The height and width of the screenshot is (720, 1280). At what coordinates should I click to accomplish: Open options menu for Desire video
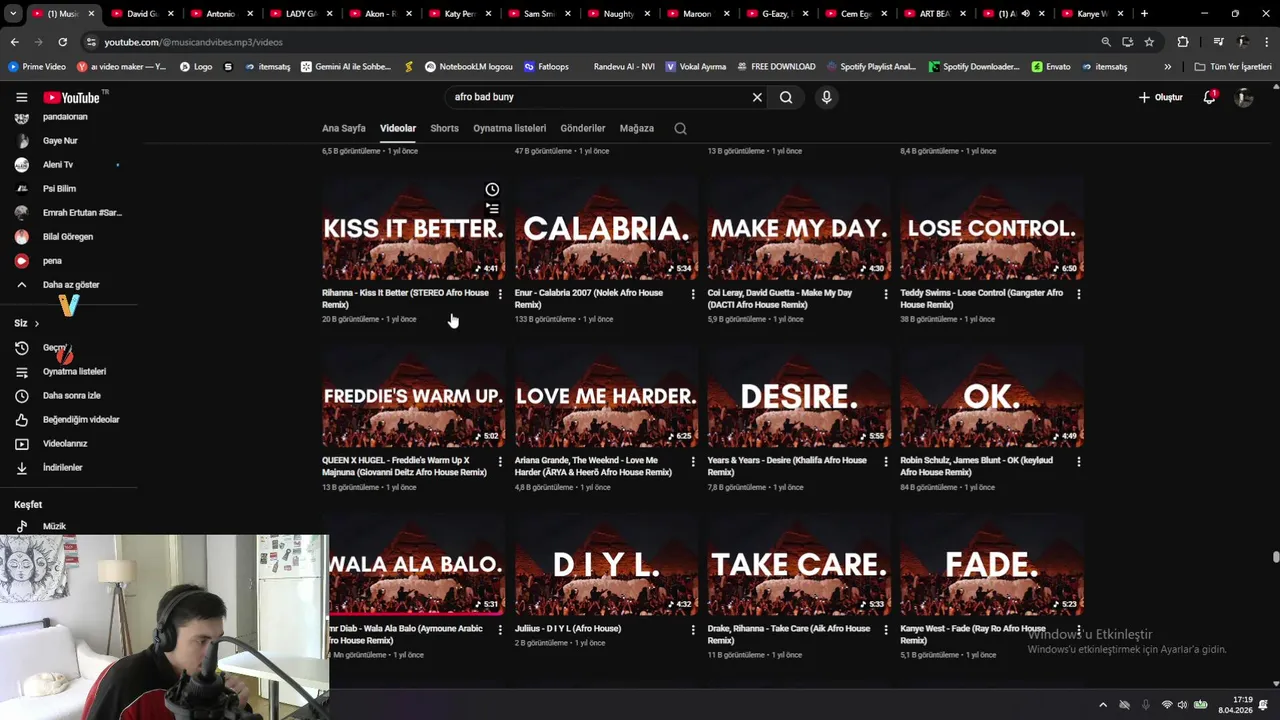(885, 462)
